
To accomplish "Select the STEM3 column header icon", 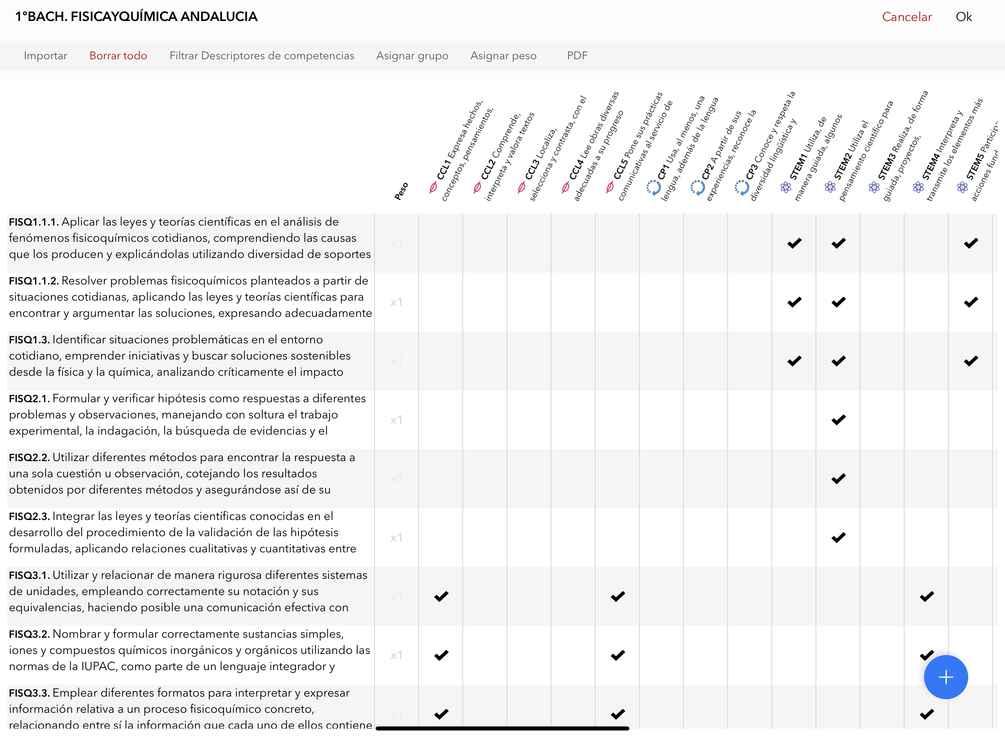I will click(874, 187).
